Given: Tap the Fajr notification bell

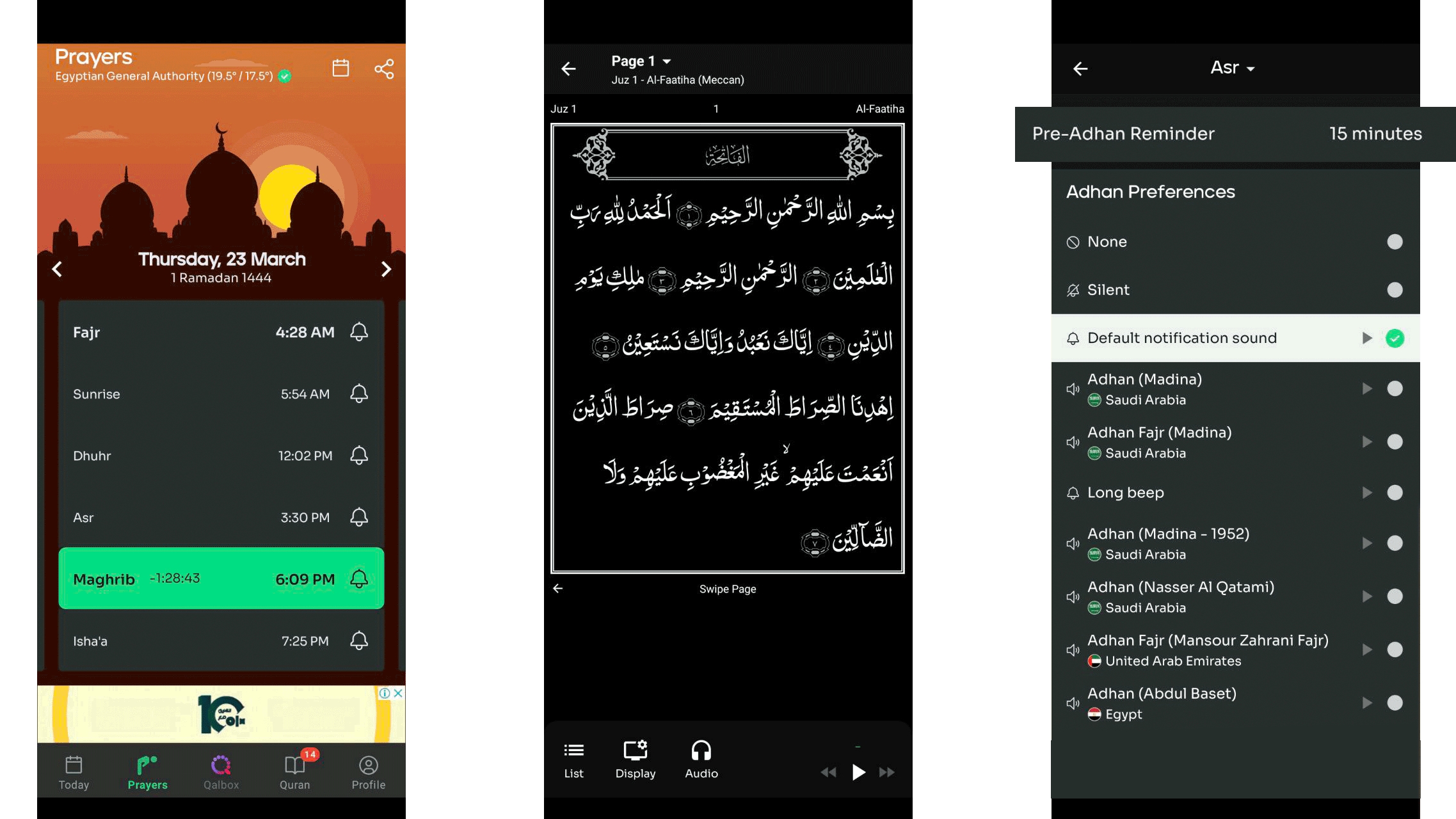Looking at the screenshot, I should [x=359, y=332].
